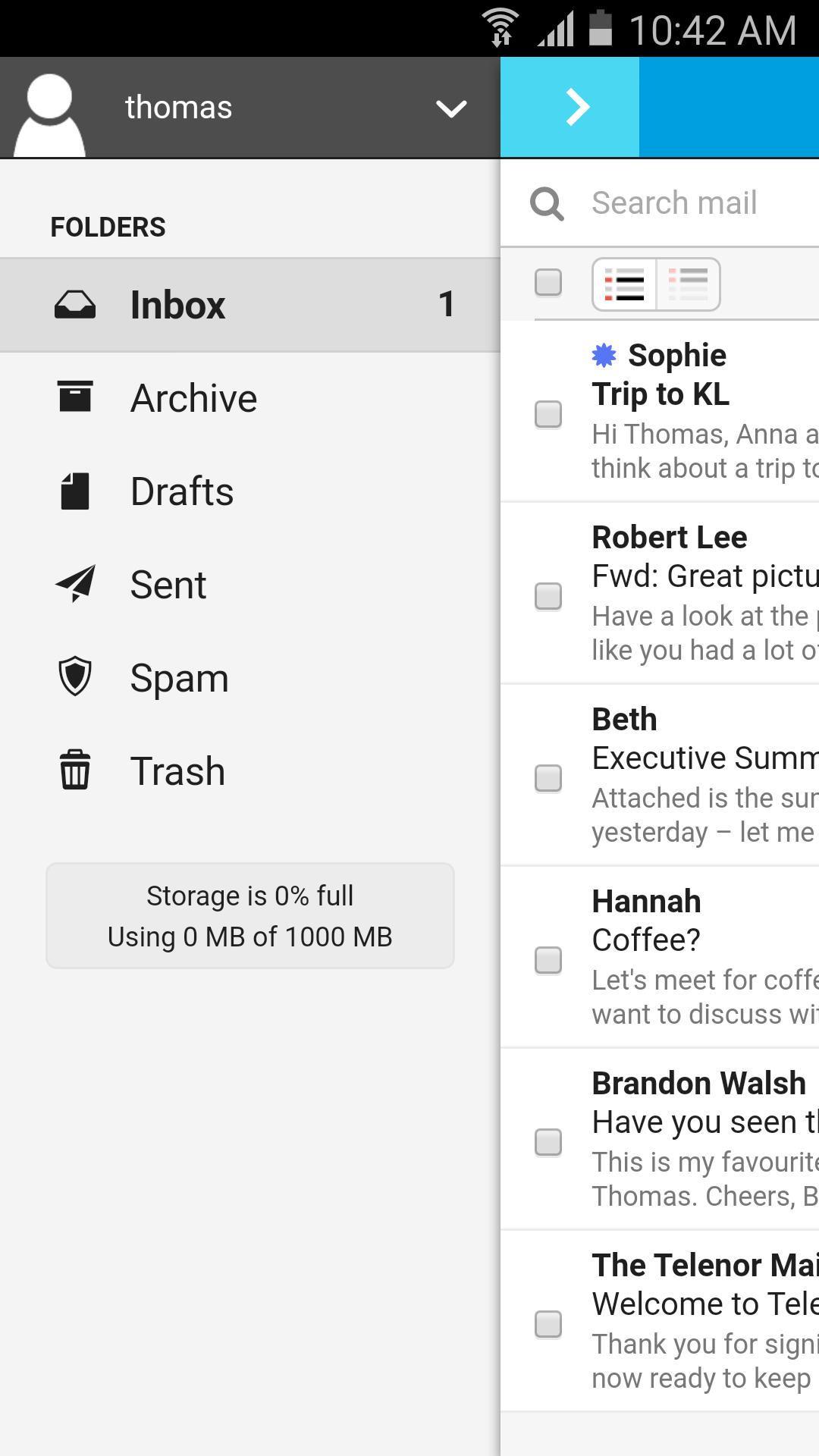This screenshot has height=1456, width=819.
Task: Expand the thomas account dropdown arrow
Action: 451,109
